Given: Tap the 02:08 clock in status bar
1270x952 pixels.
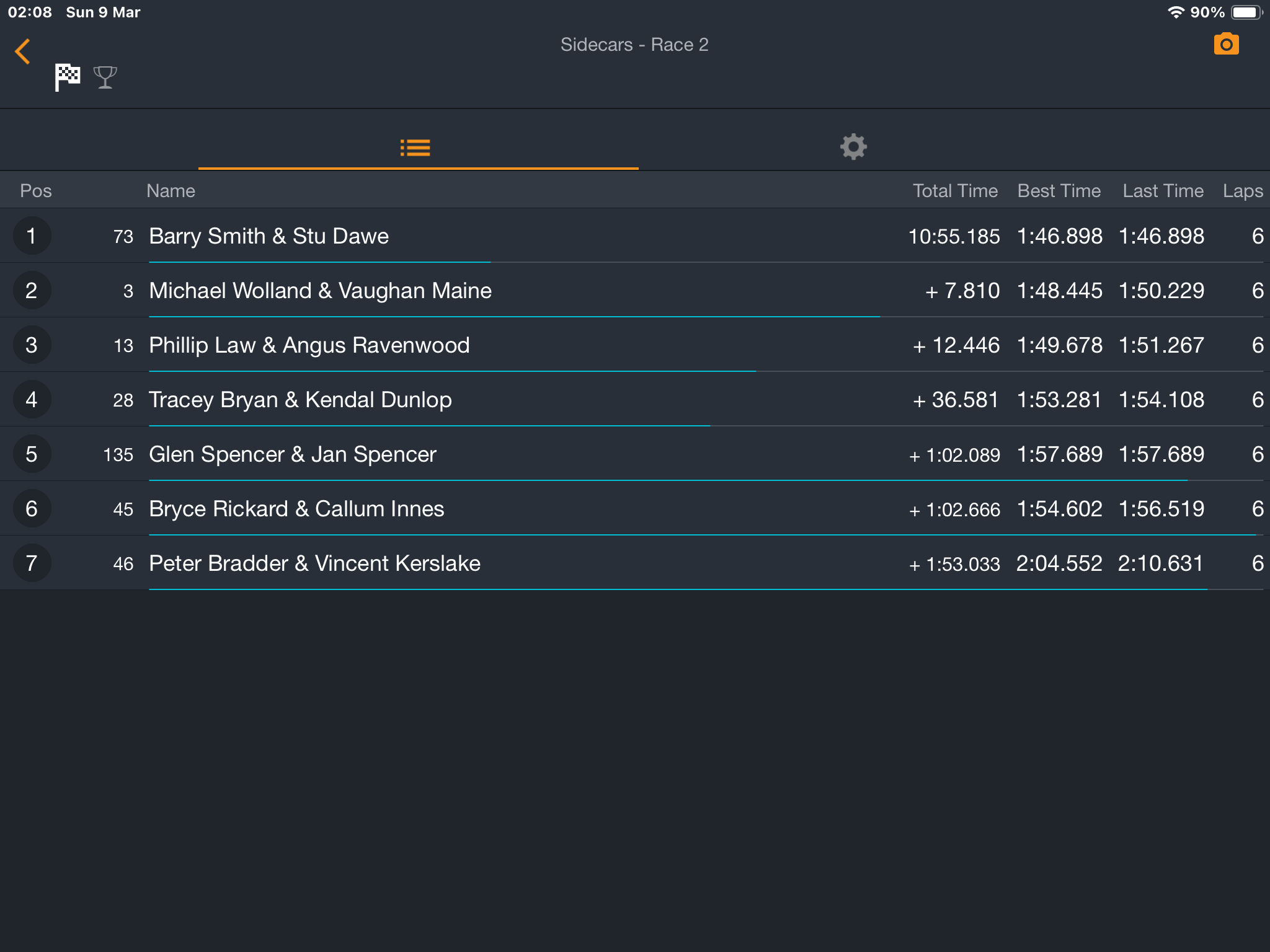Looking at the screenshot, I should tap(30, 12).
